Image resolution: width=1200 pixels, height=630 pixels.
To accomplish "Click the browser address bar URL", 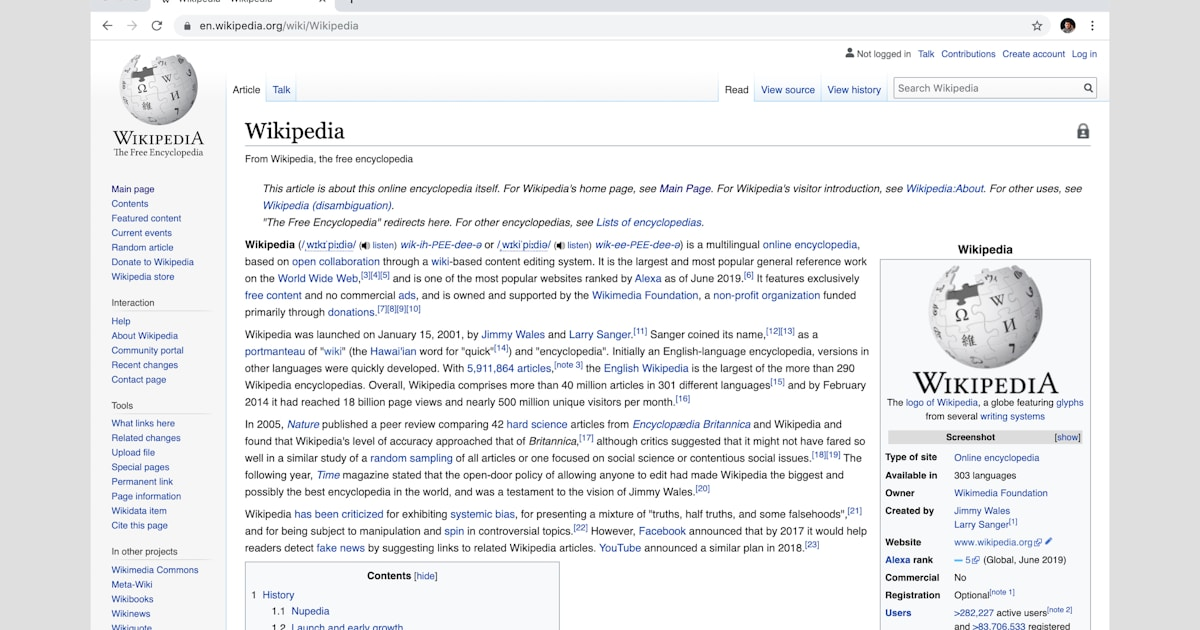I will 279,26.
